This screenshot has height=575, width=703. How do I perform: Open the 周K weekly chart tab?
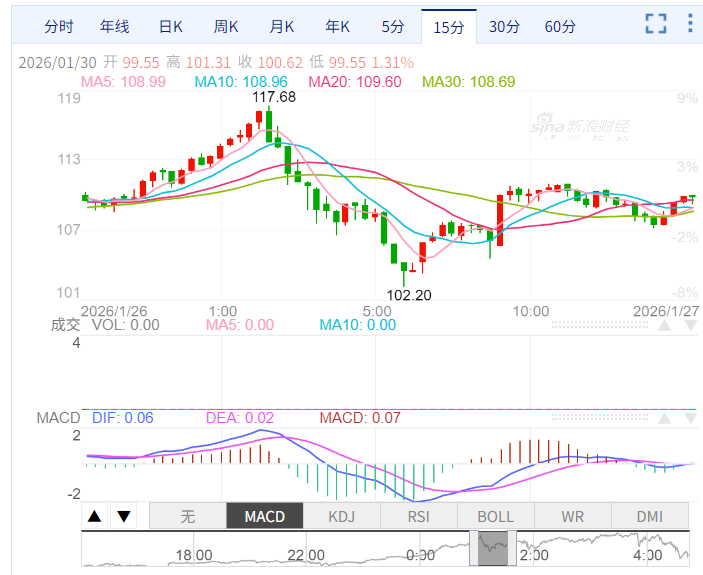pos(226,26)
